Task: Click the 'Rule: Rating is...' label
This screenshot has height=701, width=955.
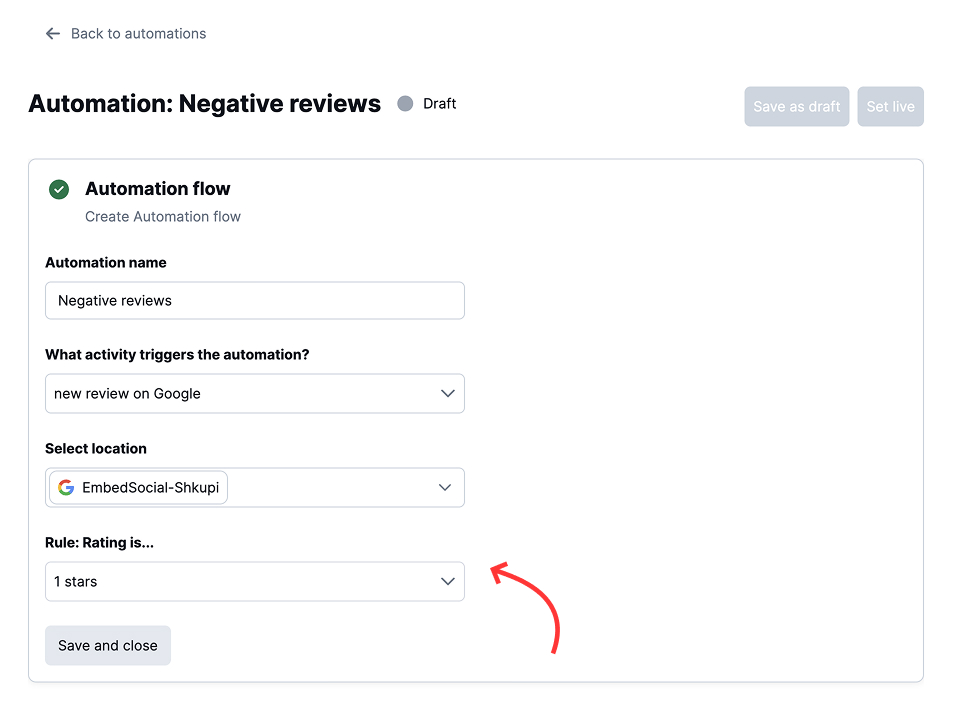Action: (100, 543)
